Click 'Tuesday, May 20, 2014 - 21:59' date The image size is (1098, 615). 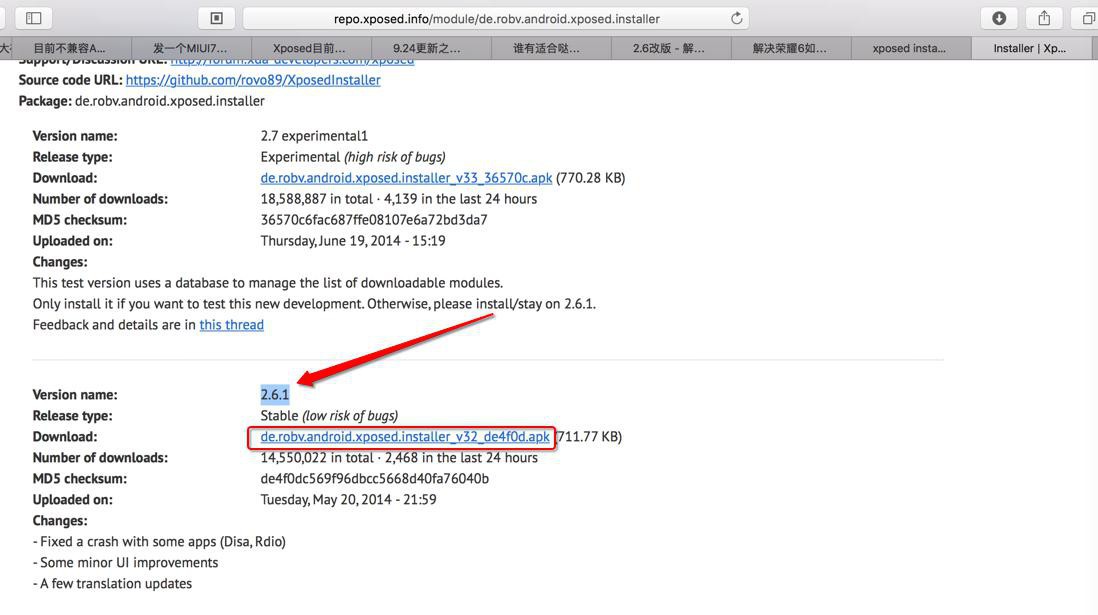(348, 500)
